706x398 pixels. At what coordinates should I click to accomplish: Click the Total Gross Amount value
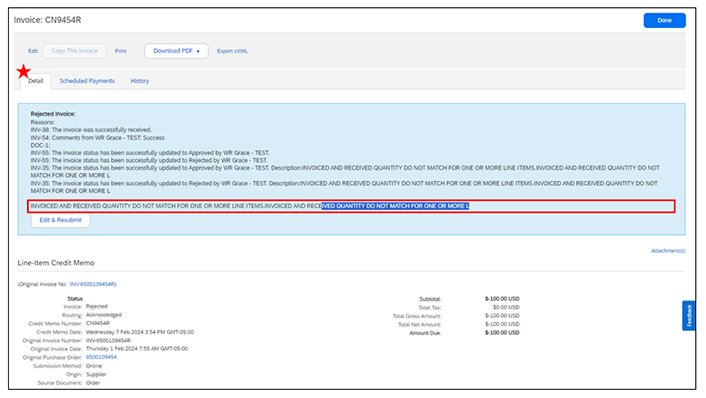[502, 316]
